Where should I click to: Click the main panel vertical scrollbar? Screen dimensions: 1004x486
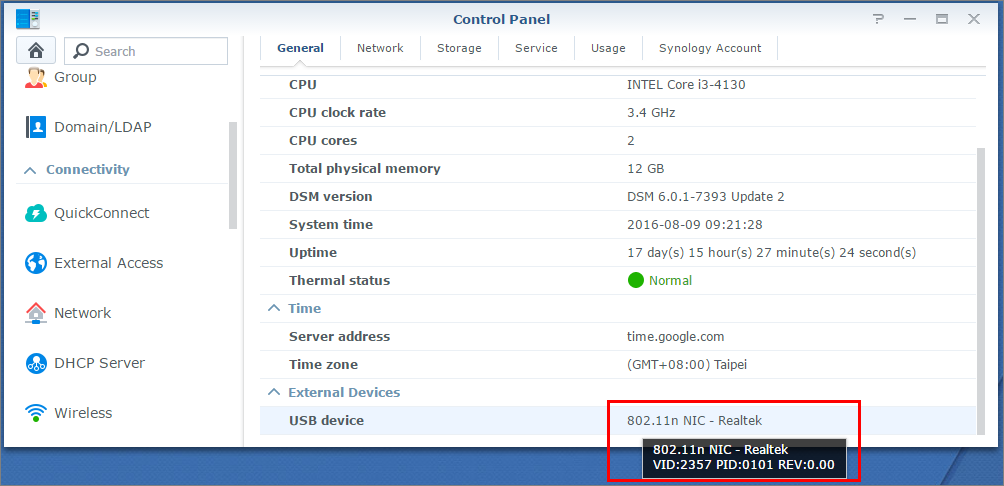[981, 291]
